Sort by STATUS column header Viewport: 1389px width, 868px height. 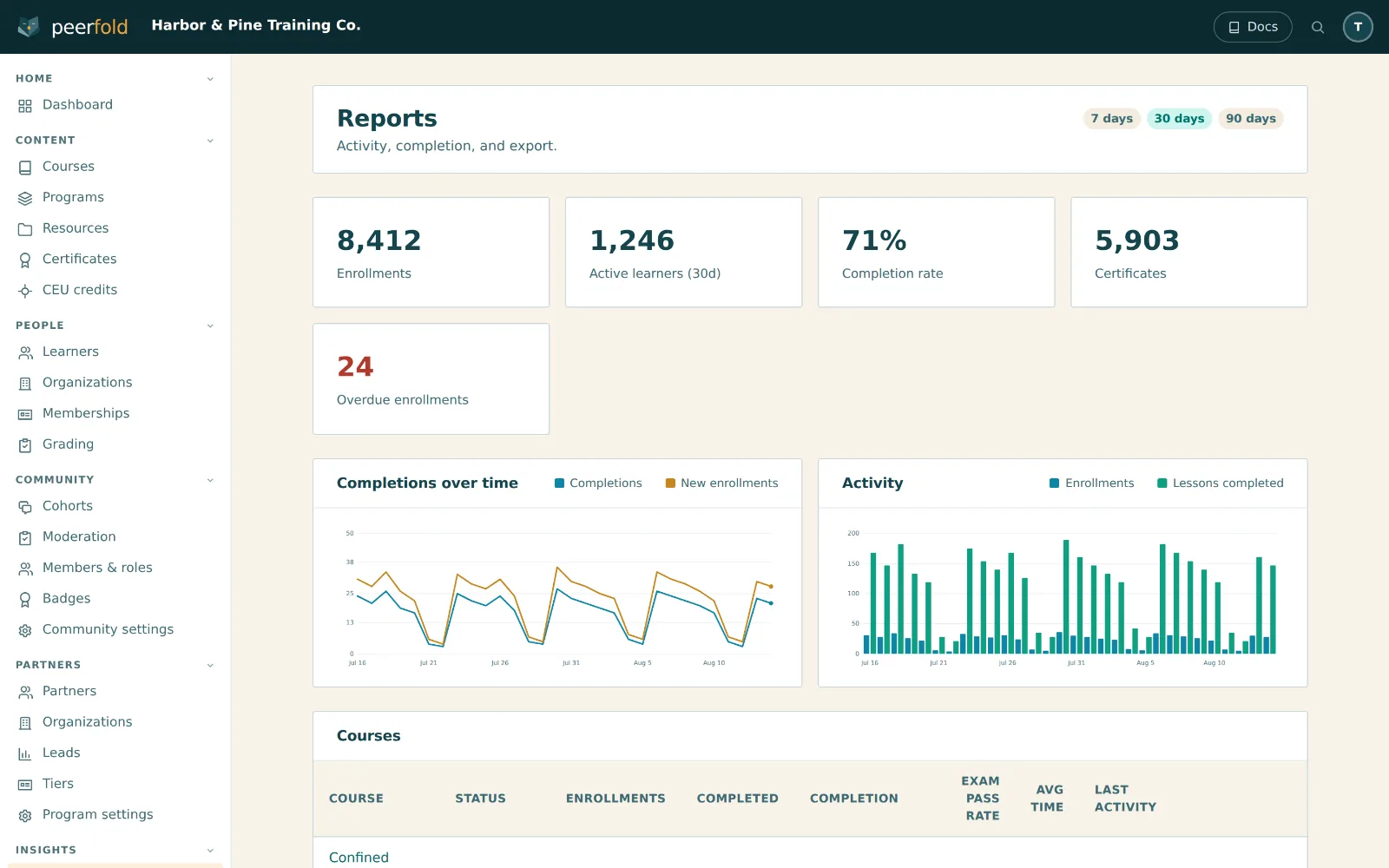click(480, 799)
